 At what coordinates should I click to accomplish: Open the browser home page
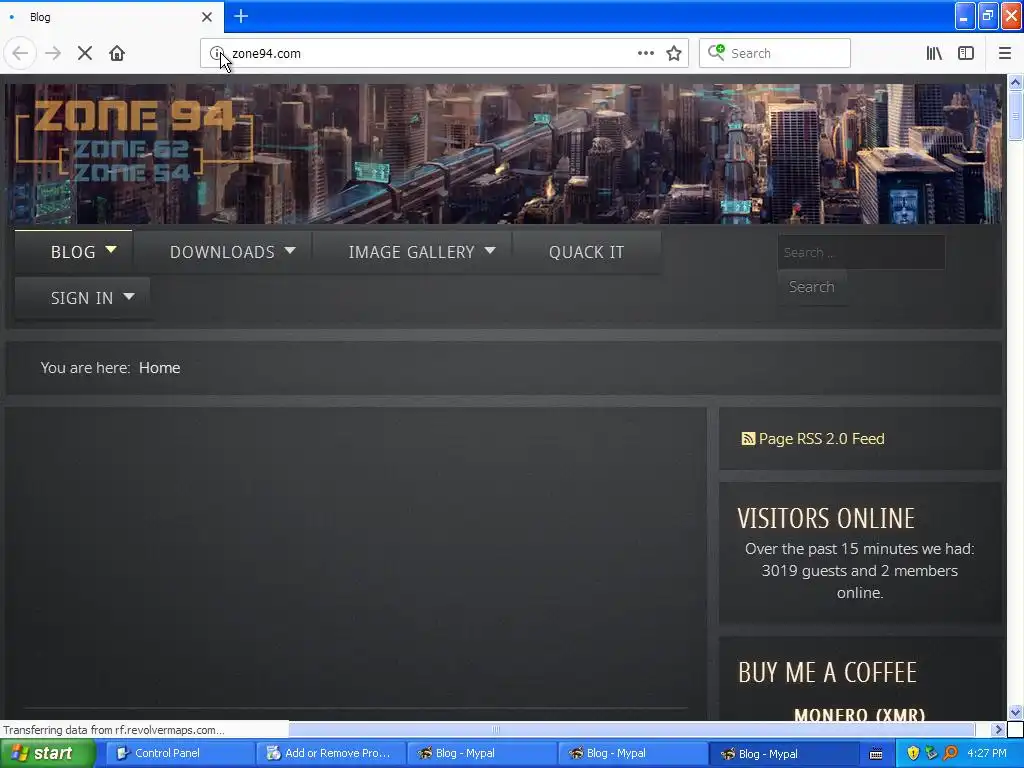[x=117, y=53]
